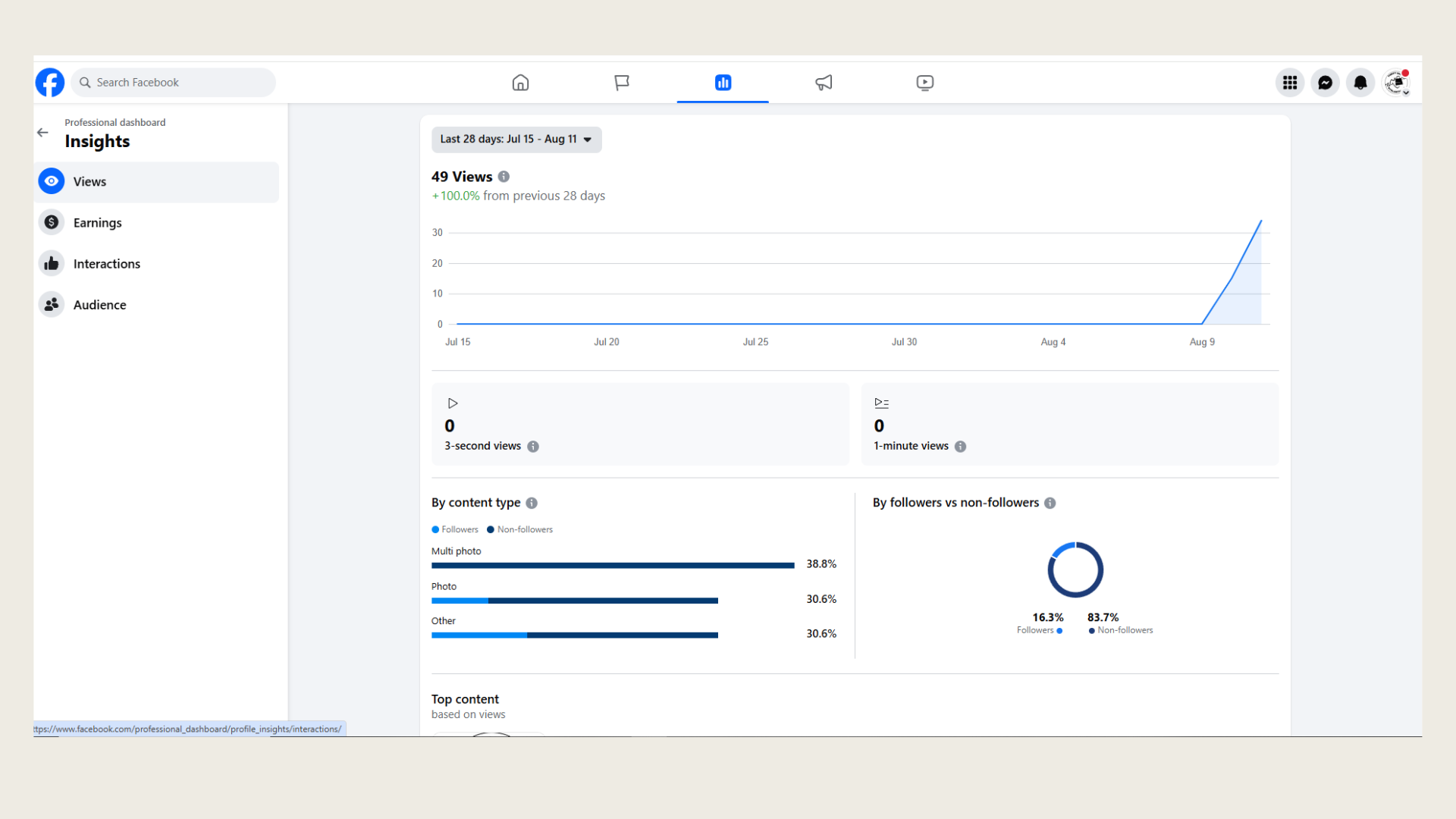Screen dimensions: 1456x819
Task: Open Video tab play icon
Action: tap(924, 83)
